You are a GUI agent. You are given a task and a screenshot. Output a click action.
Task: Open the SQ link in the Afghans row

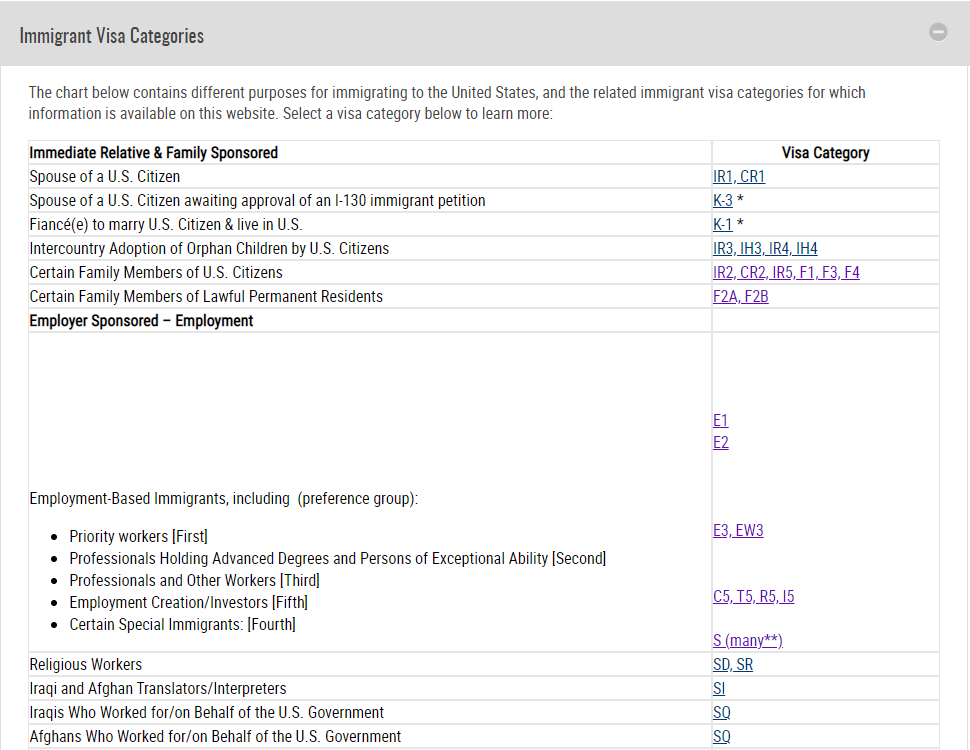click(722, 737)
